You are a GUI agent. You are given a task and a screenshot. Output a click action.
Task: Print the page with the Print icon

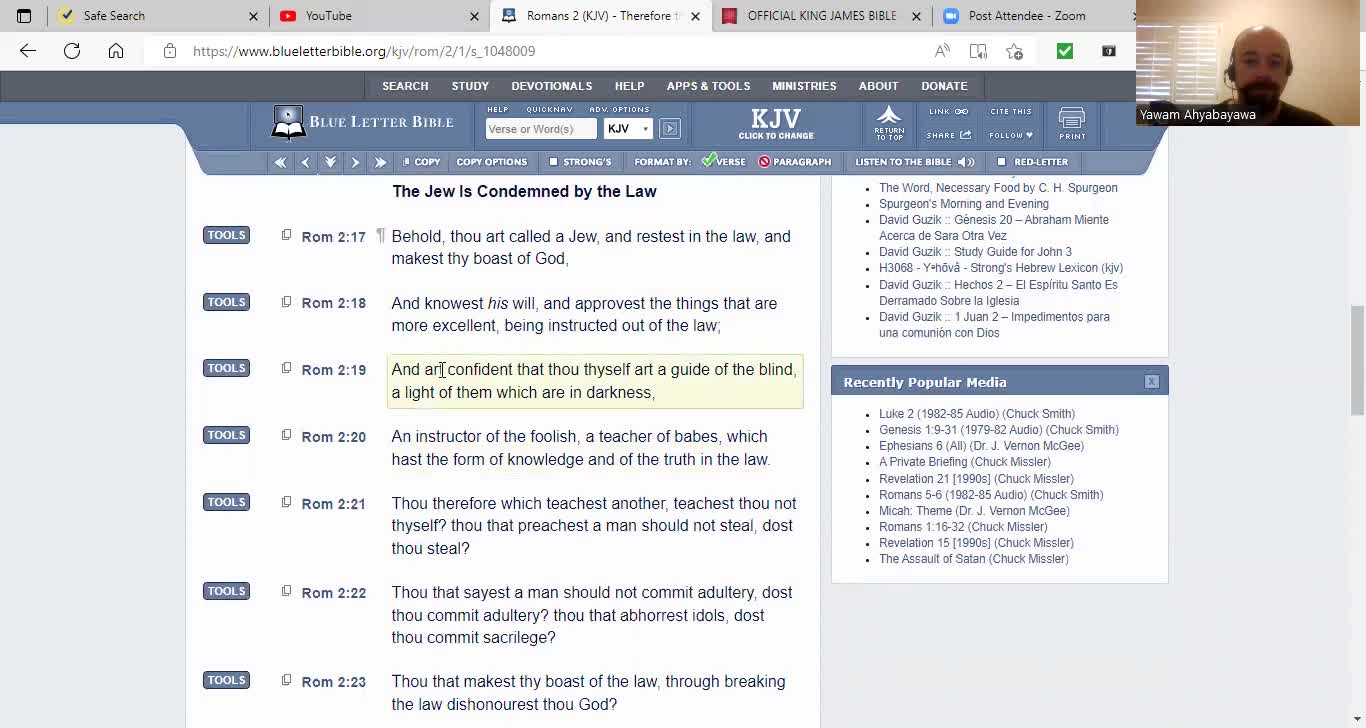tap(1072, 123)
